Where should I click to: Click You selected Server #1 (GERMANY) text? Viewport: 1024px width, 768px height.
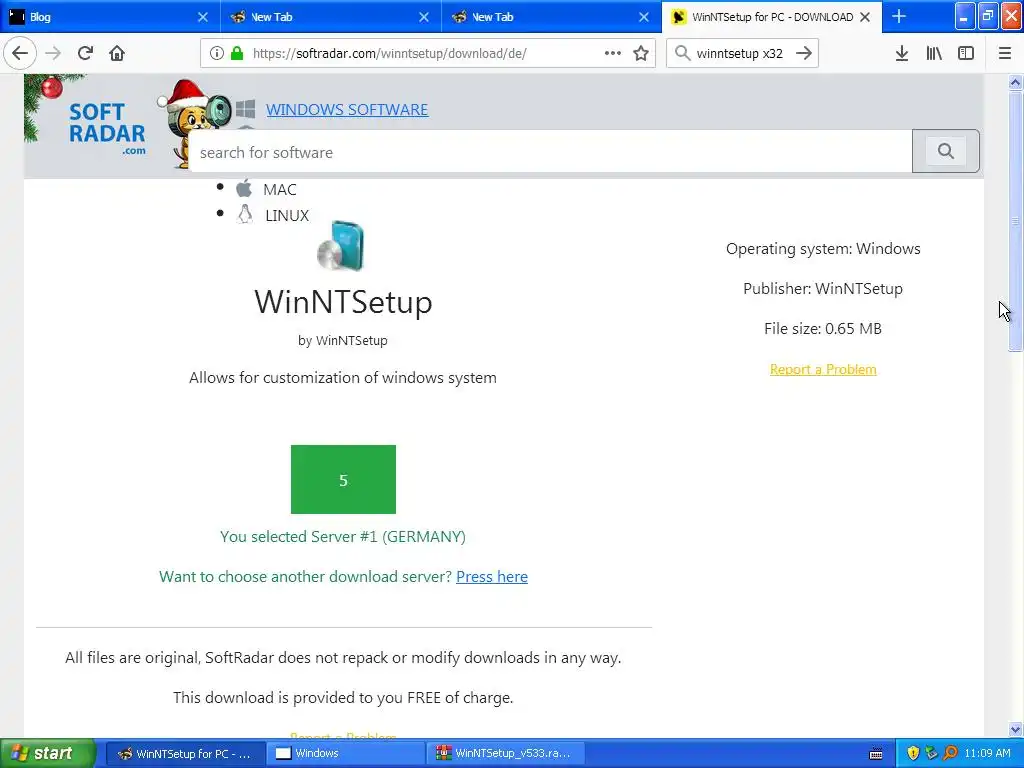point(343,537)
